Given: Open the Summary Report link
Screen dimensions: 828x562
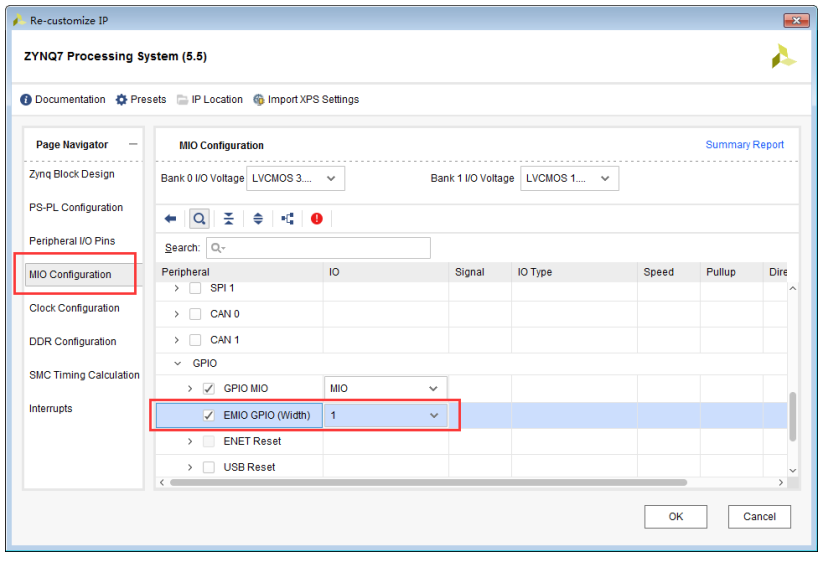Looking at the screenshot, I should (745, 145).
